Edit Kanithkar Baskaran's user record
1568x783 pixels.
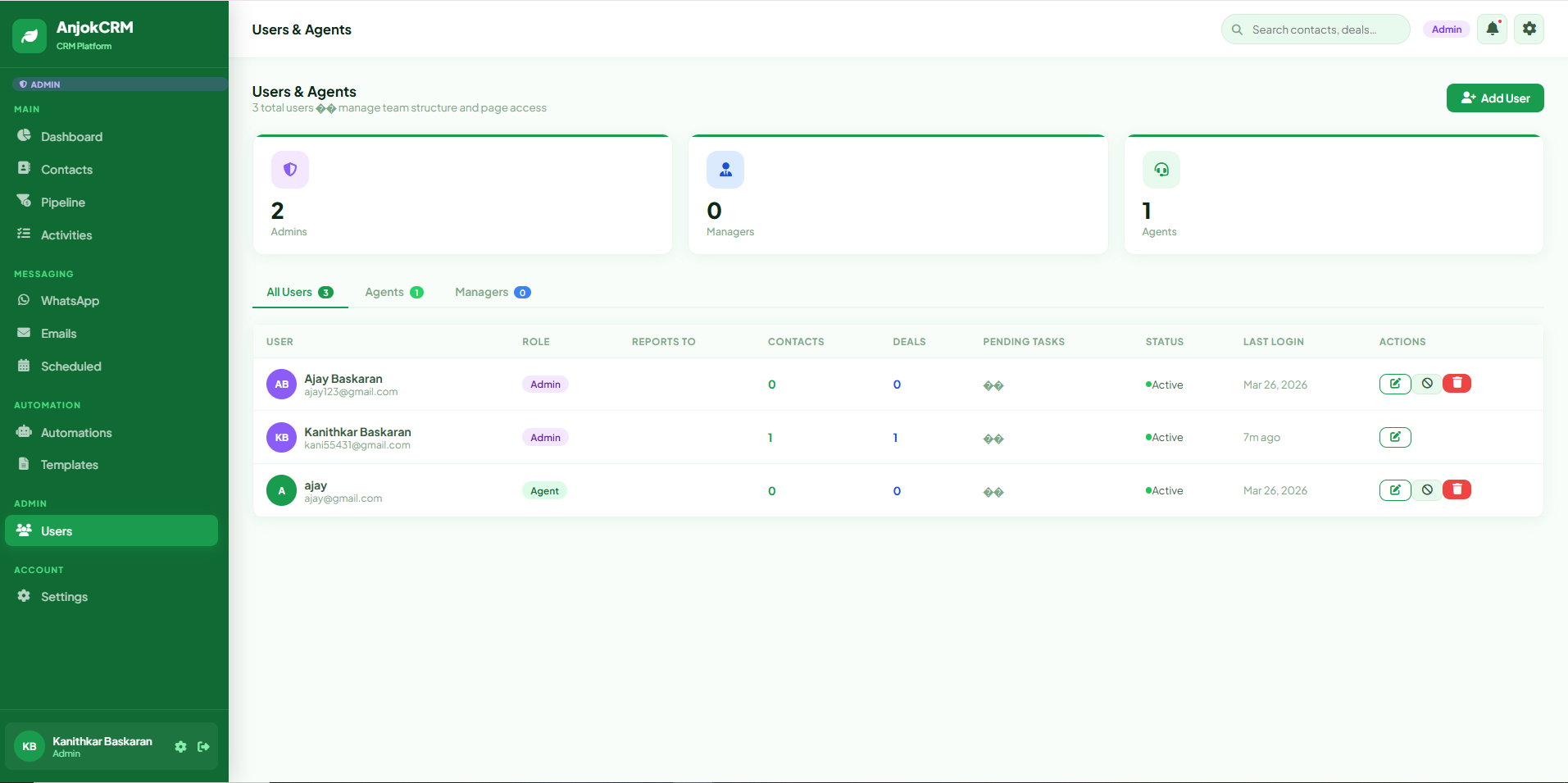[1394, 437]
